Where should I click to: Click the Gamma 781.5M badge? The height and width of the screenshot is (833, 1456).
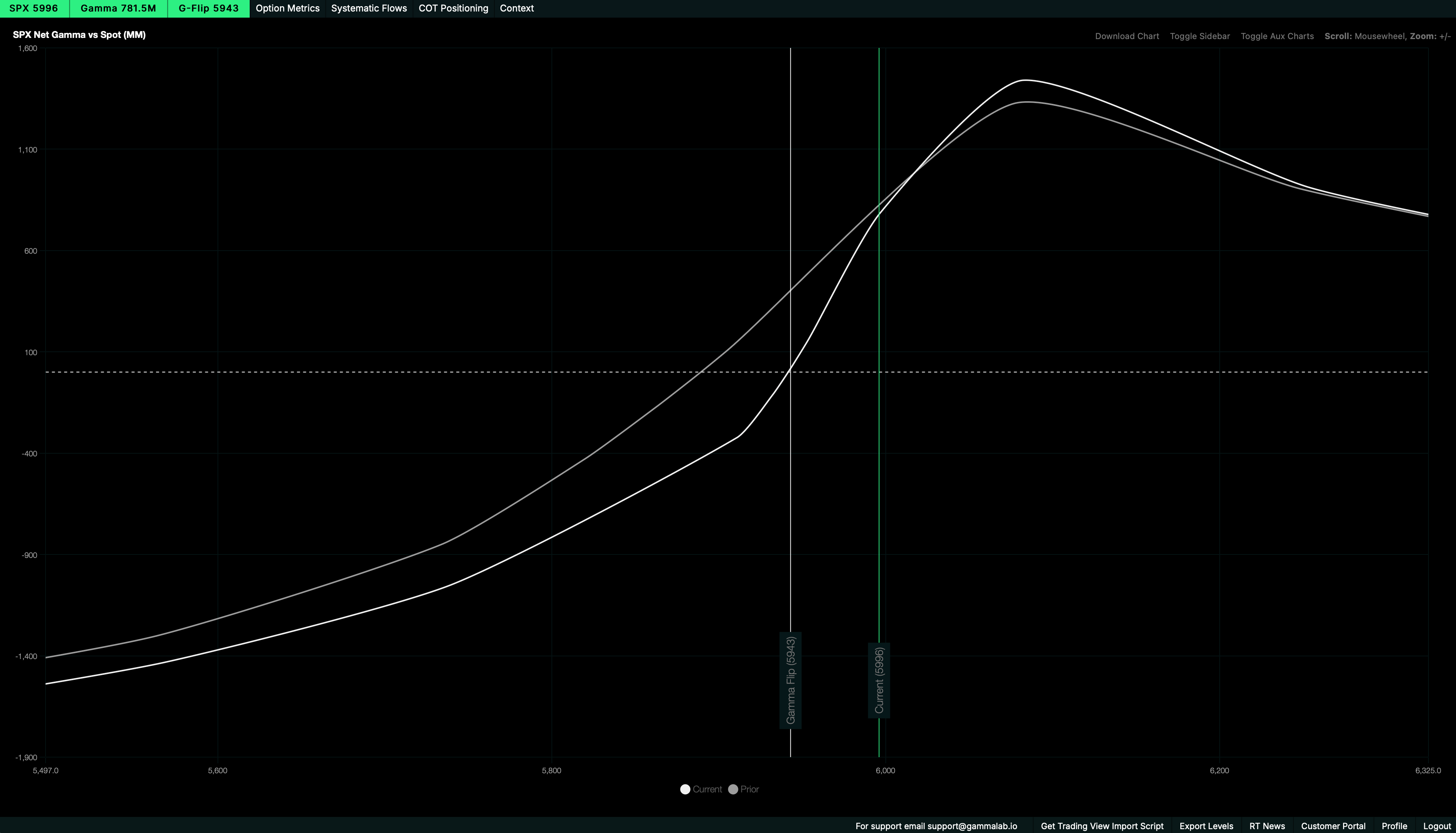click(x=118, y=8)
